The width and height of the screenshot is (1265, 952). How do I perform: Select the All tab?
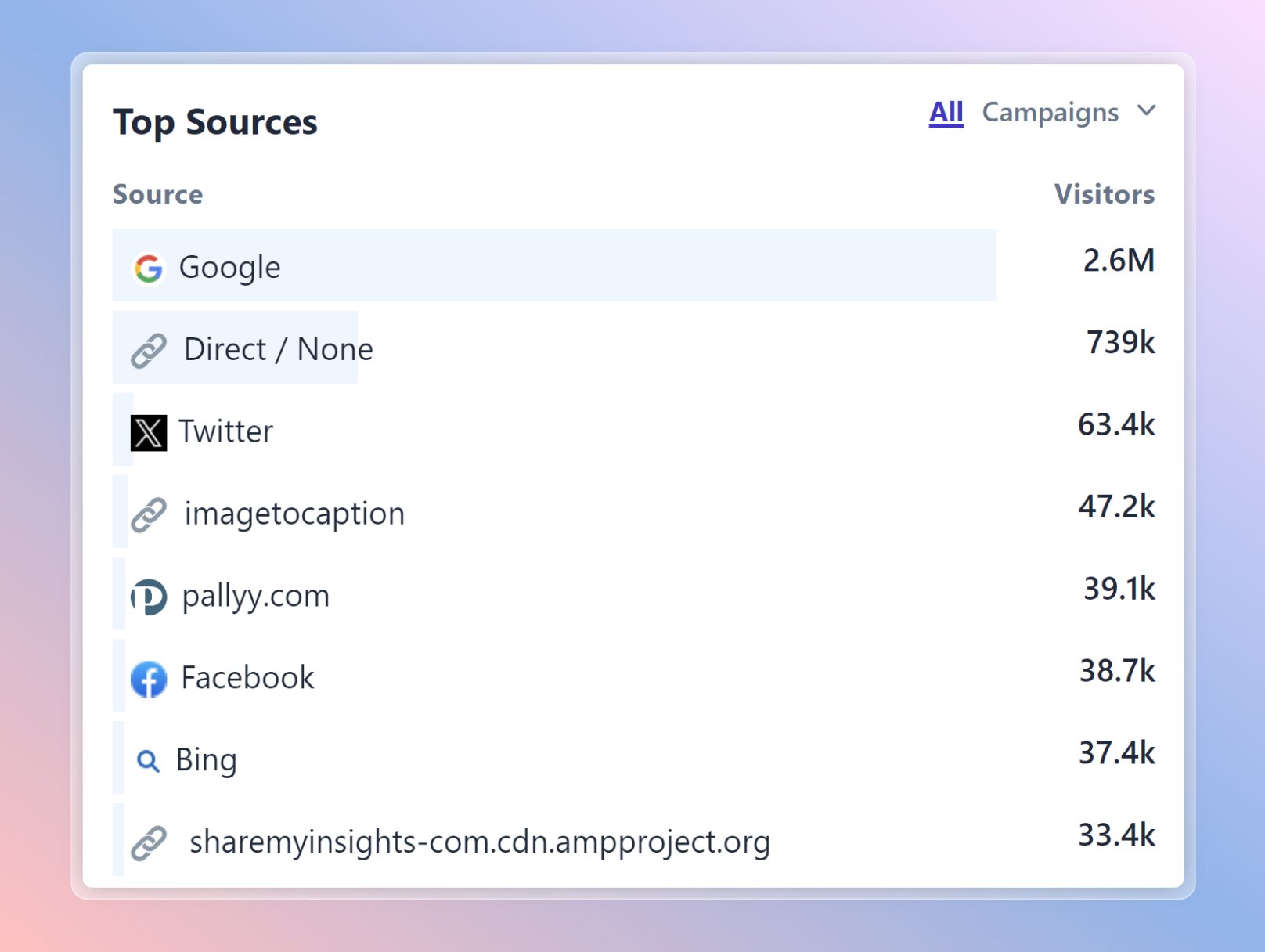(946, 113)
